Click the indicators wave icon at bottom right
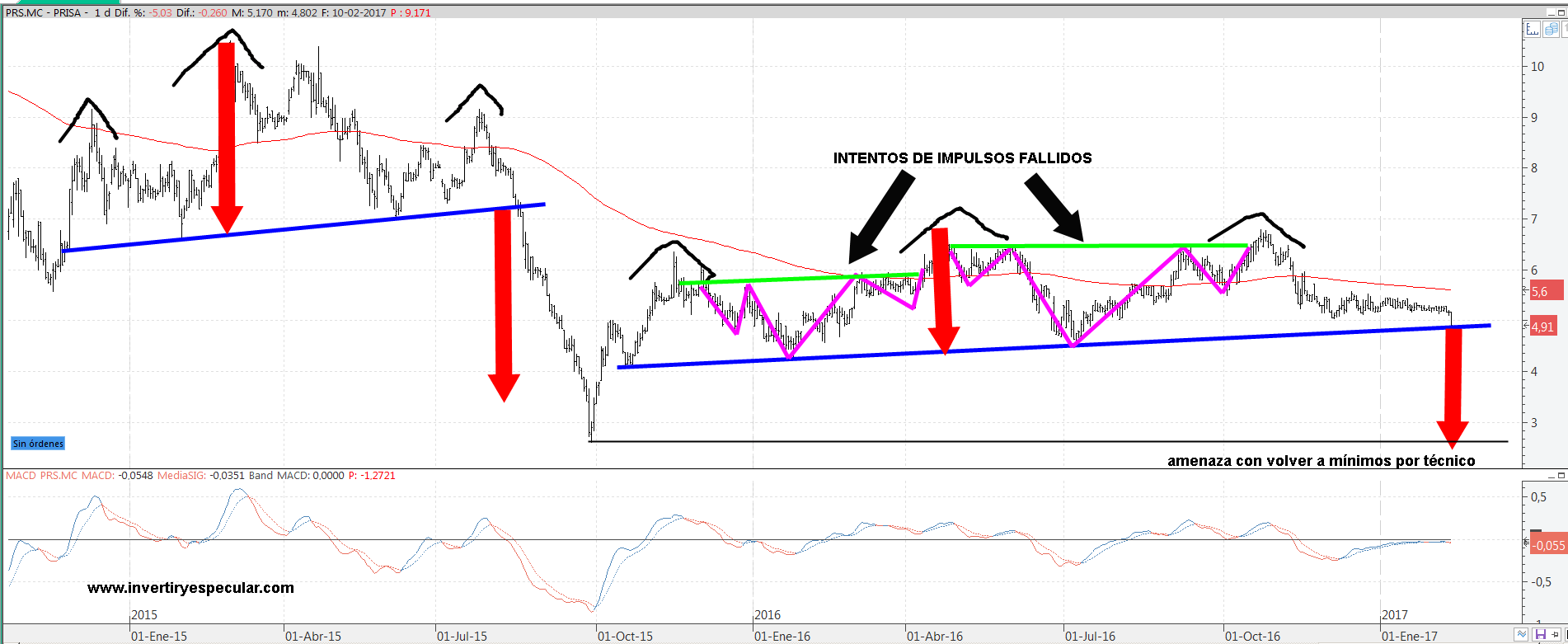This screenshot has width=1568, height=644. [x=1521, y=634]
